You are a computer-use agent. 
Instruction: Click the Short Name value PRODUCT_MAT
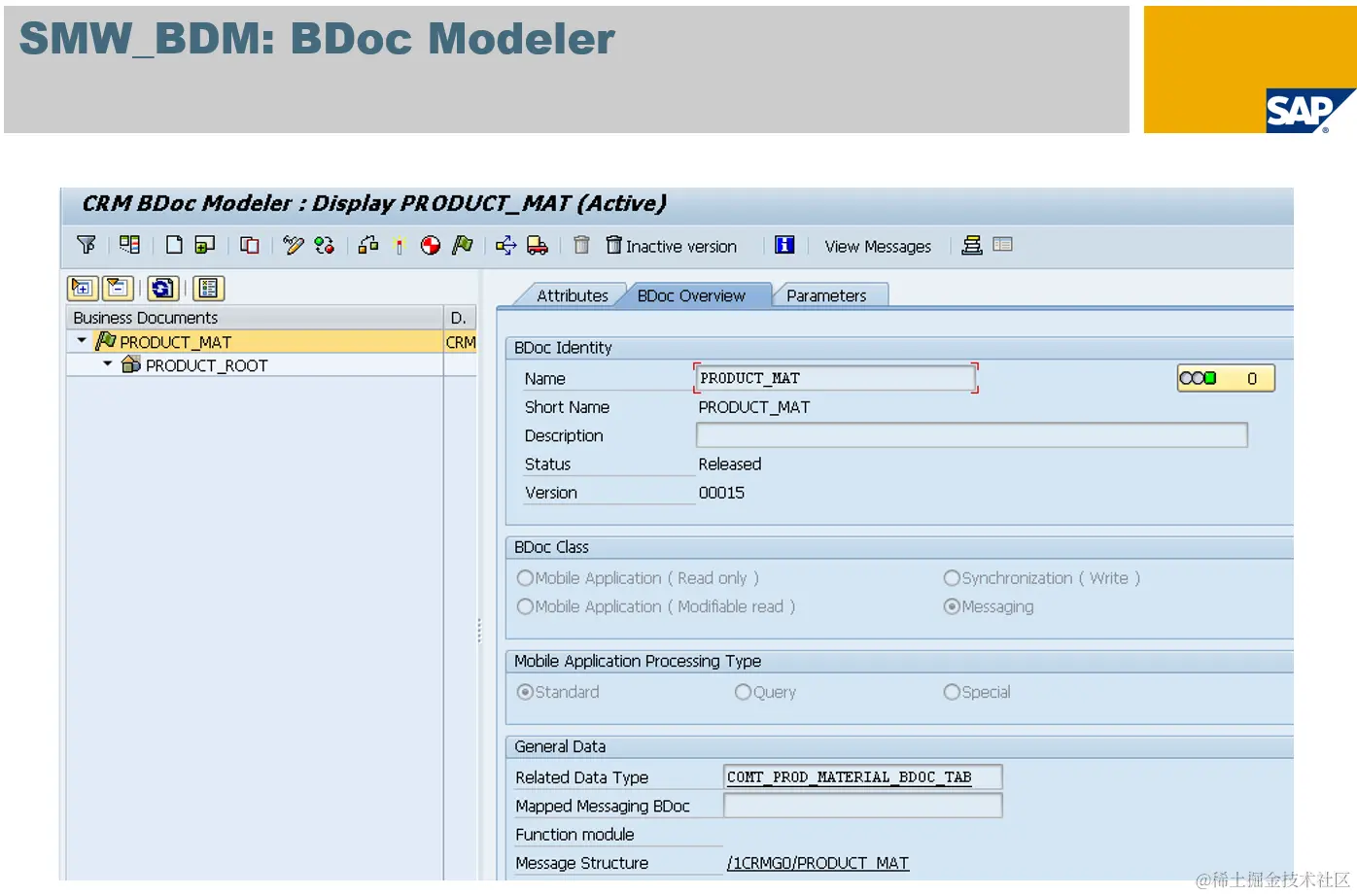coord(754,407)
